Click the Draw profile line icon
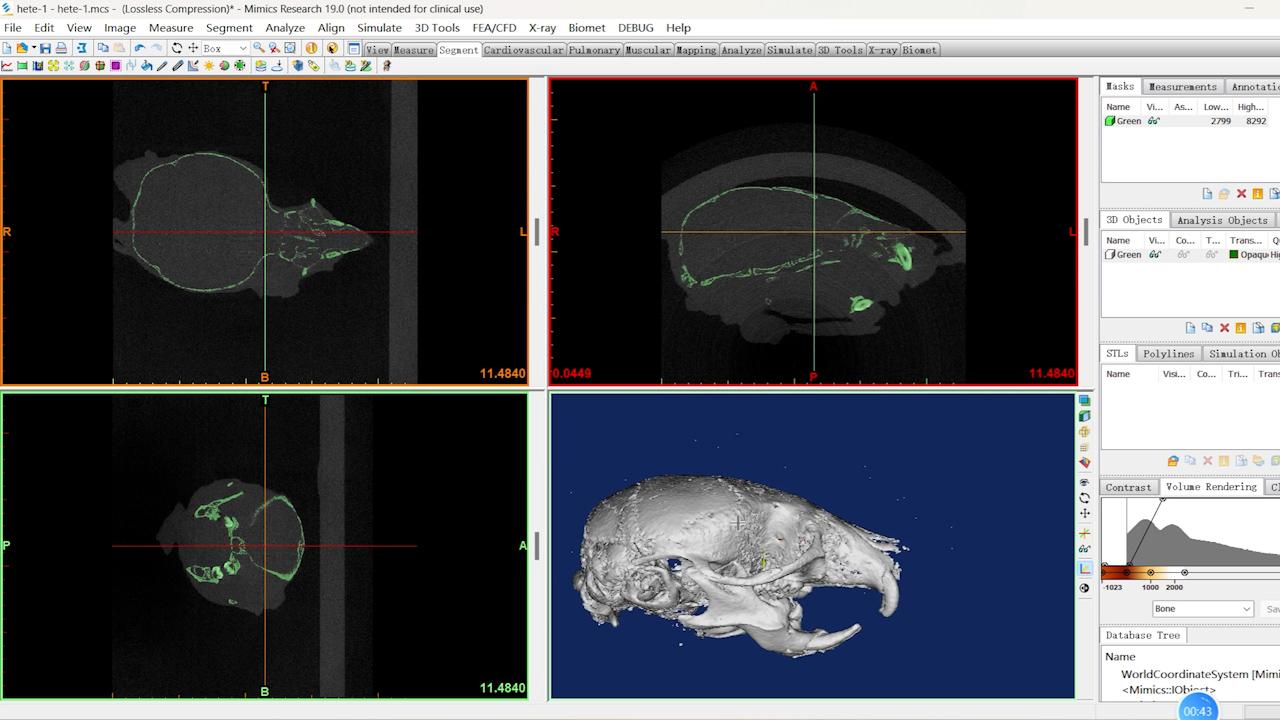1280x720 pixels. pos(7,66)
